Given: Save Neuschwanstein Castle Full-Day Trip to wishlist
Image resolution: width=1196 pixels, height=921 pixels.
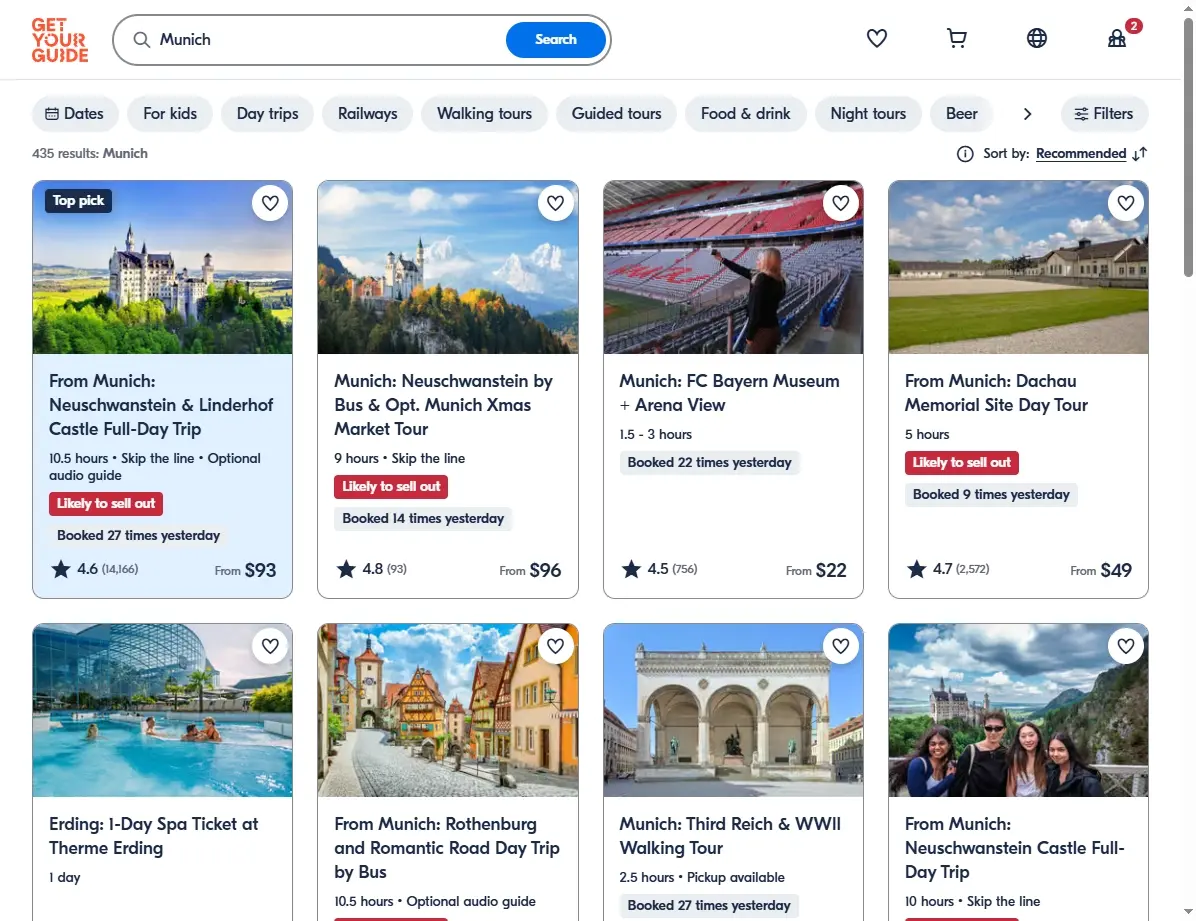Looking at the screenshot, I should tap(1126, 646).
